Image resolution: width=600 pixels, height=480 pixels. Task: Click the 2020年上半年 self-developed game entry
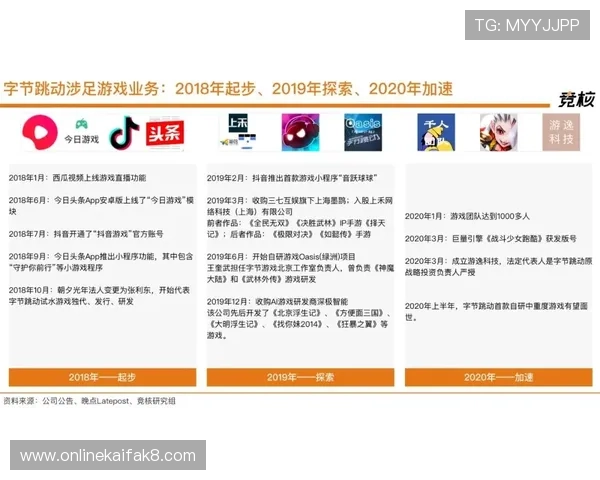(496, 312)
